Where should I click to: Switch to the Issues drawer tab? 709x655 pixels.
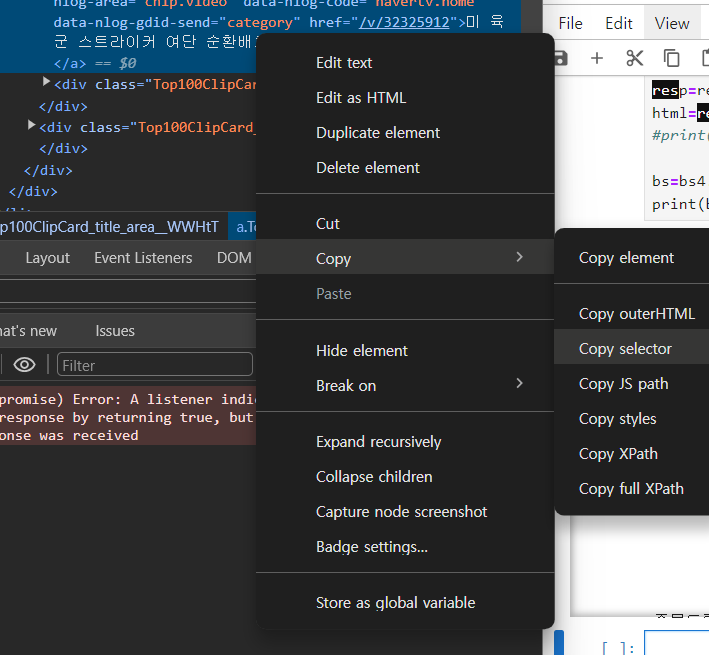point(115,331)
